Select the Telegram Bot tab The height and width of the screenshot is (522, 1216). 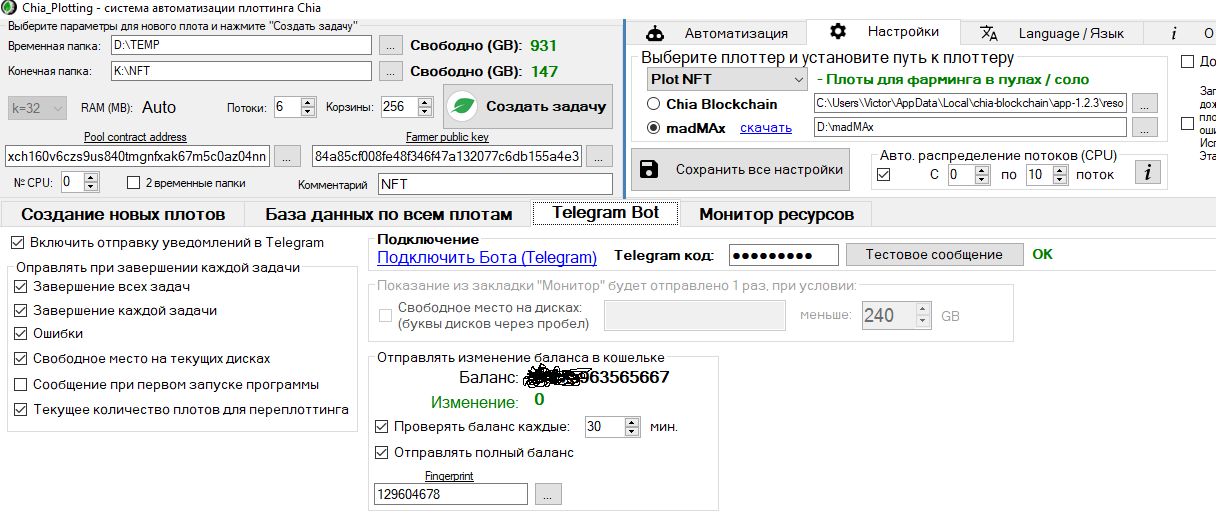(x=605, y=213)
